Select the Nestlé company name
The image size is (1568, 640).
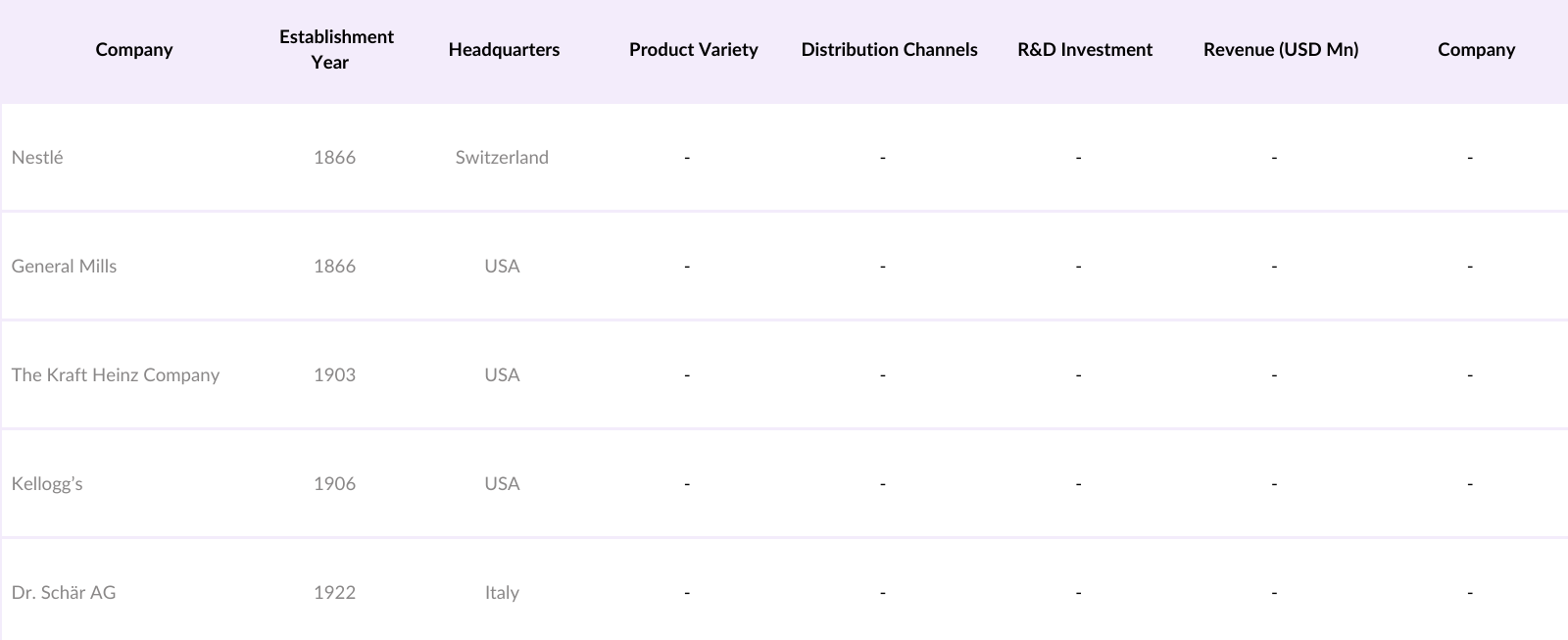(37, 157)
